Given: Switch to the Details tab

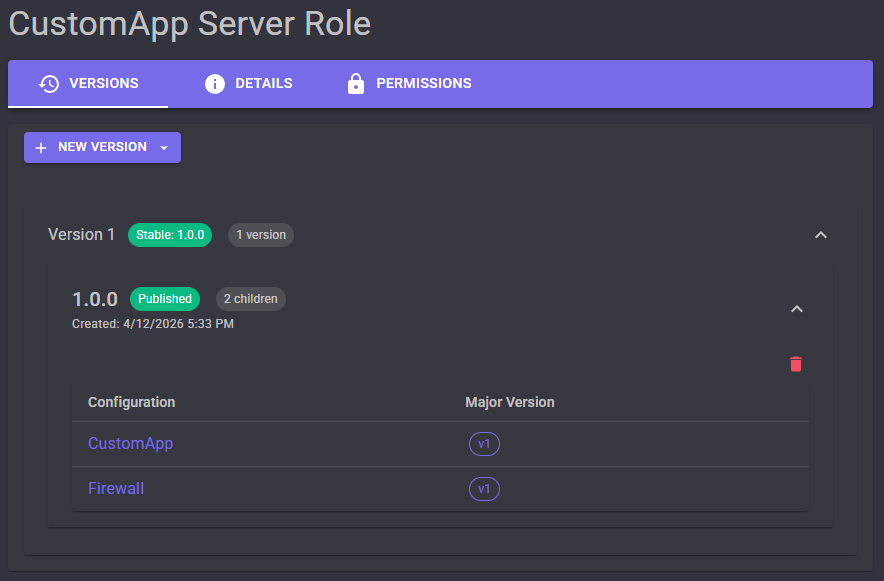Looking at the screenshot, I should [248, 84].
